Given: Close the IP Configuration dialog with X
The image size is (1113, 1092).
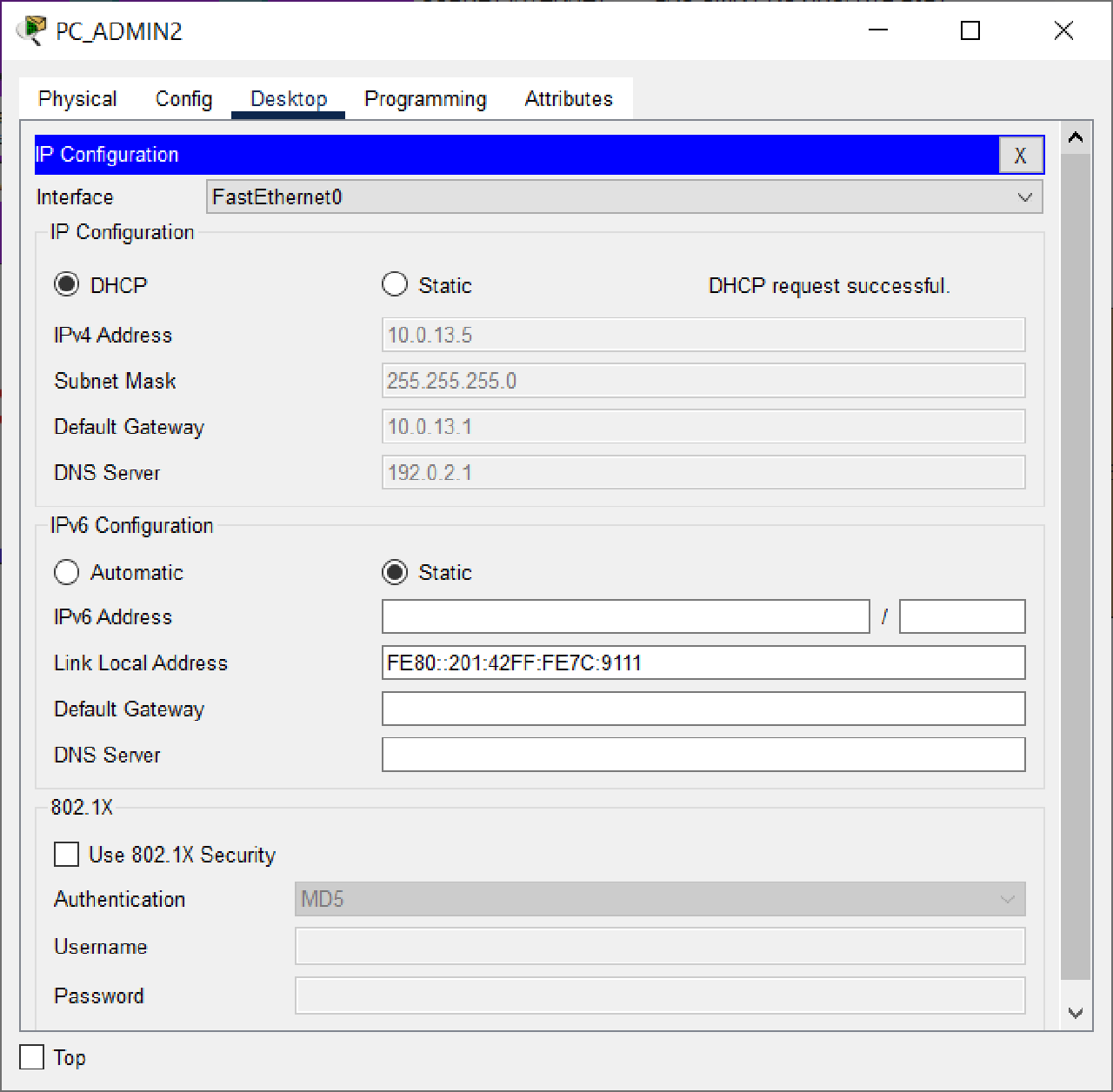Looking at the screenshot, I should pyautogui.click(x=1021, y=155).
